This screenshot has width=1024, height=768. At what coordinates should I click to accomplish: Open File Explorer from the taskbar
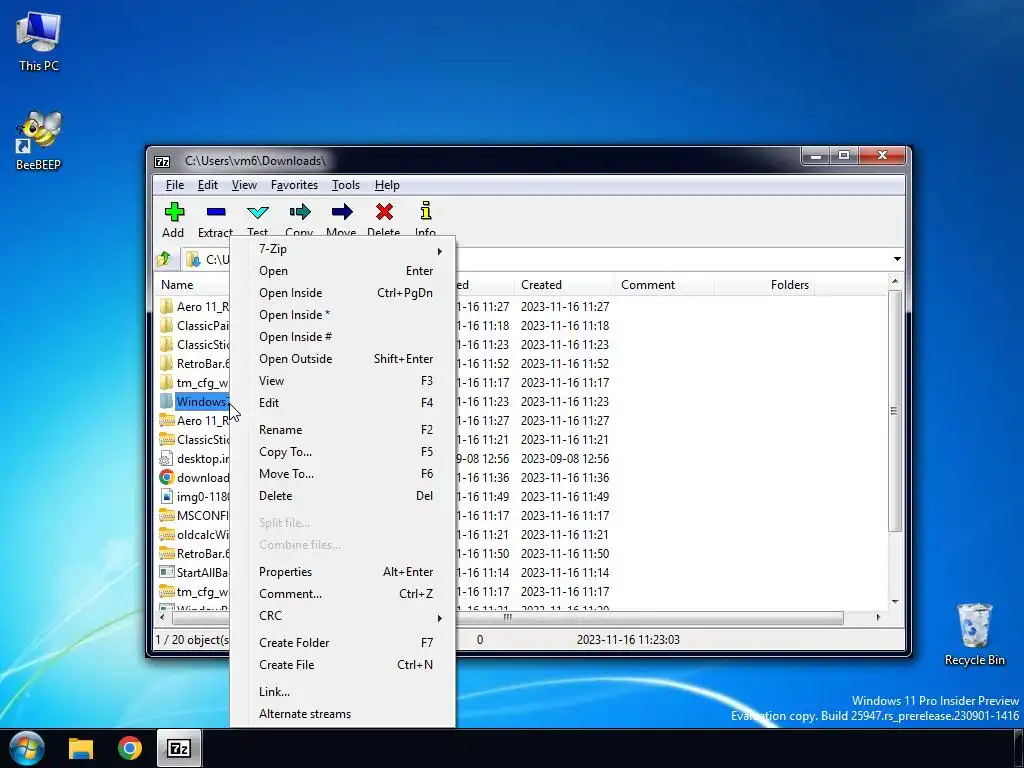[x=81, y=748]
